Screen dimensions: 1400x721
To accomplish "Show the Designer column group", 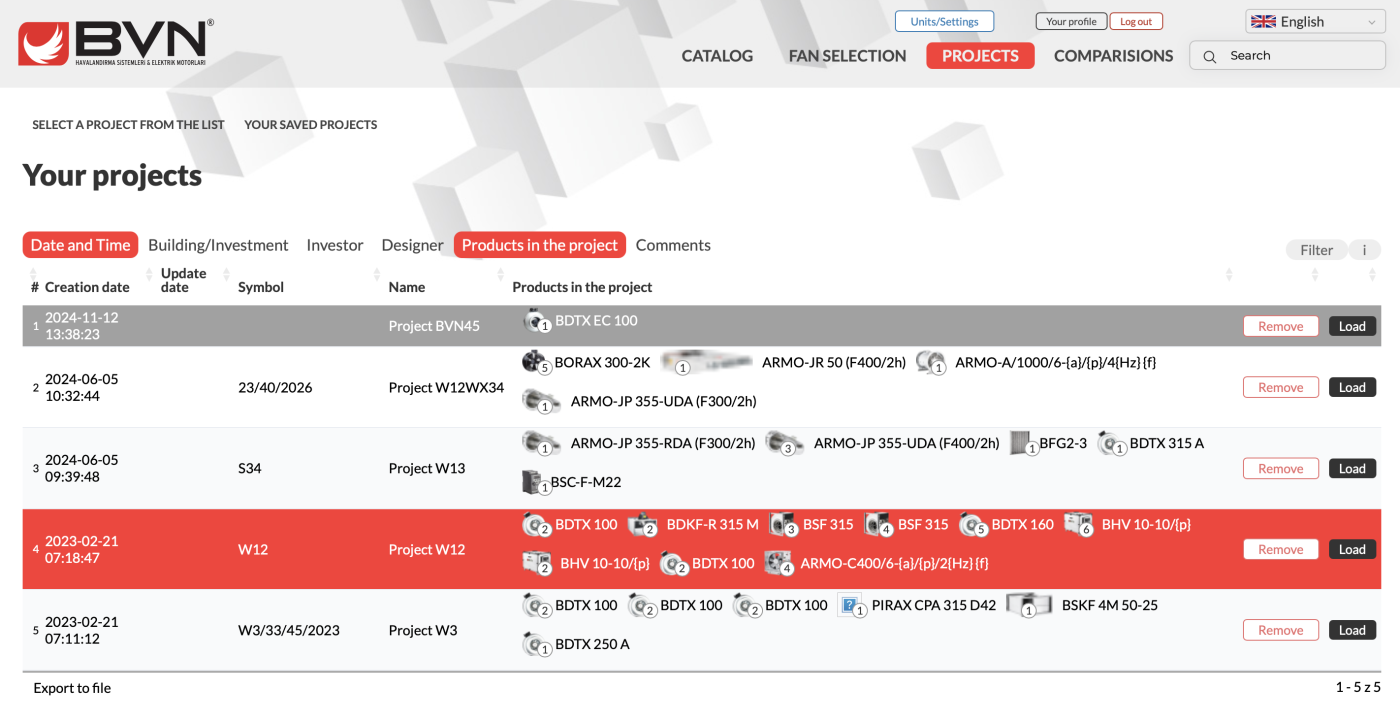I will [412, 245].
